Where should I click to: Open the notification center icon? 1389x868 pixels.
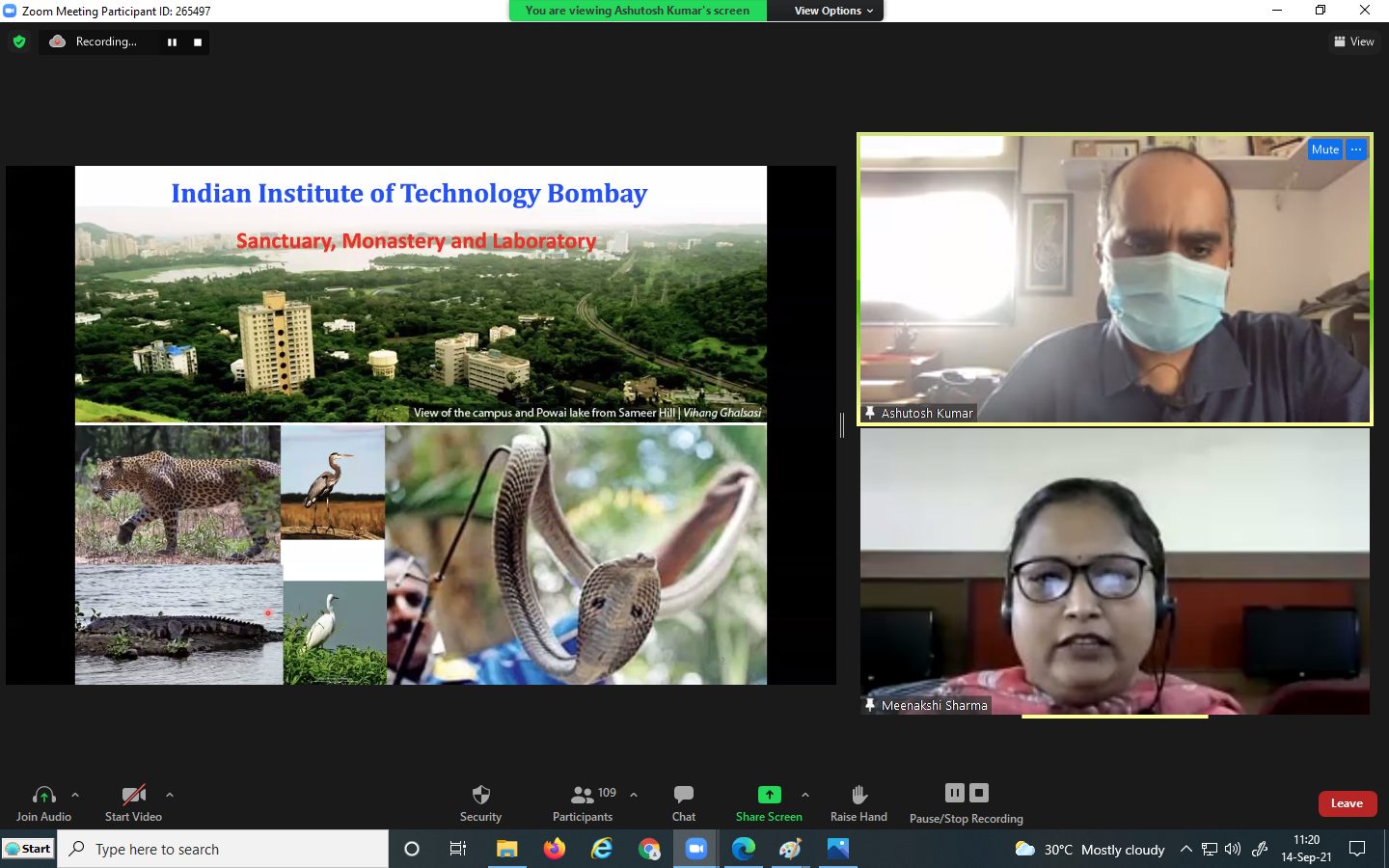1357,849
